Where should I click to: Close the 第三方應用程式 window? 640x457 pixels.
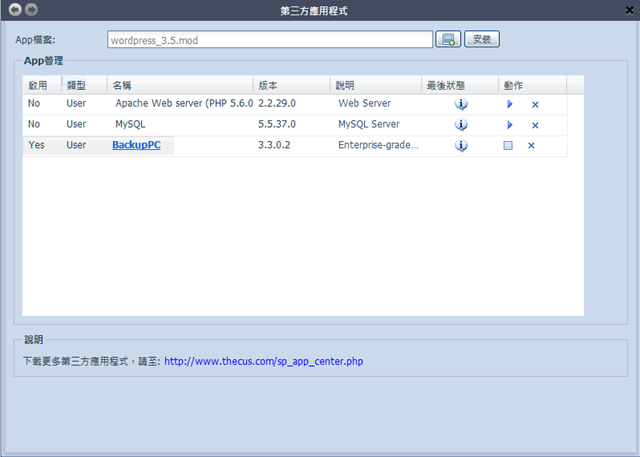[x=629, y=10]
